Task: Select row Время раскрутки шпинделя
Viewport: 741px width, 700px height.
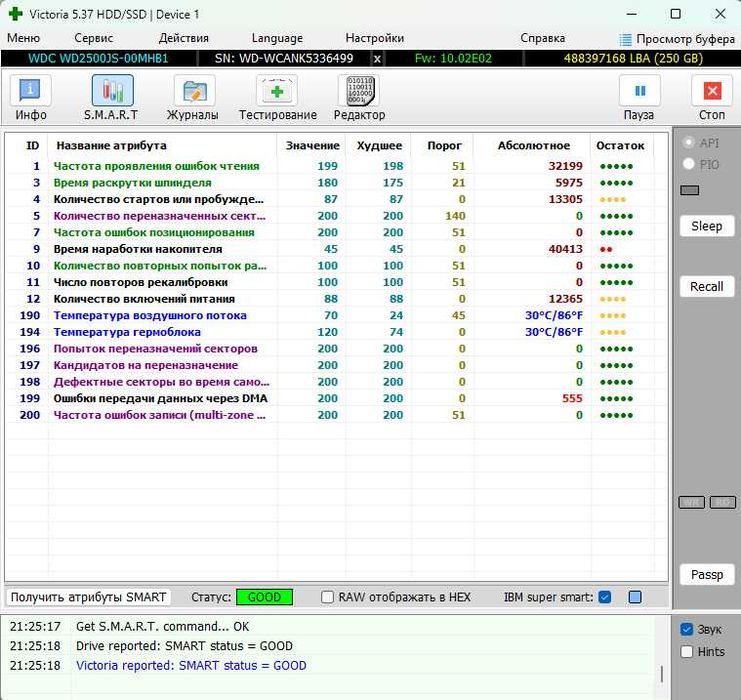Action: tap(336, 182)
